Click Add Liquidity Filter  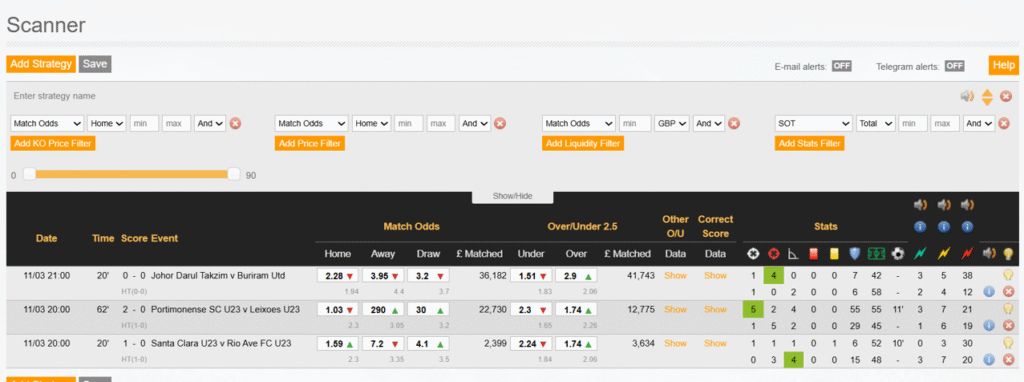583,144
